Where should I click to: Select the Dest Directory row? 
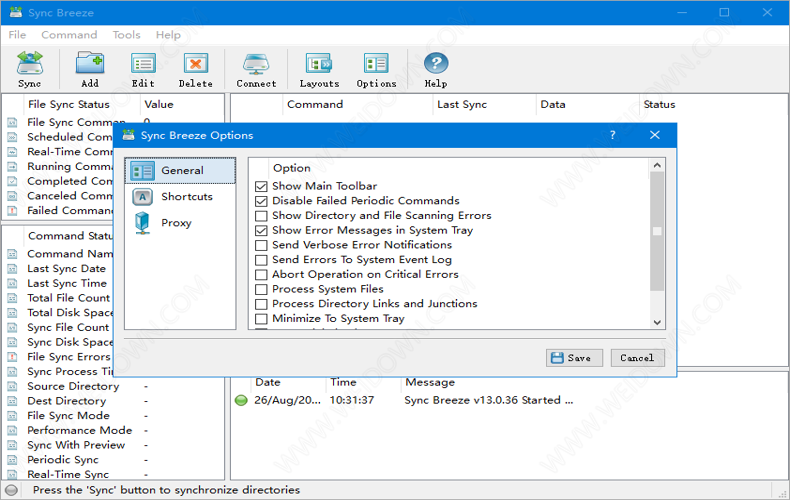pyautogui.click(x=113, y=401)
